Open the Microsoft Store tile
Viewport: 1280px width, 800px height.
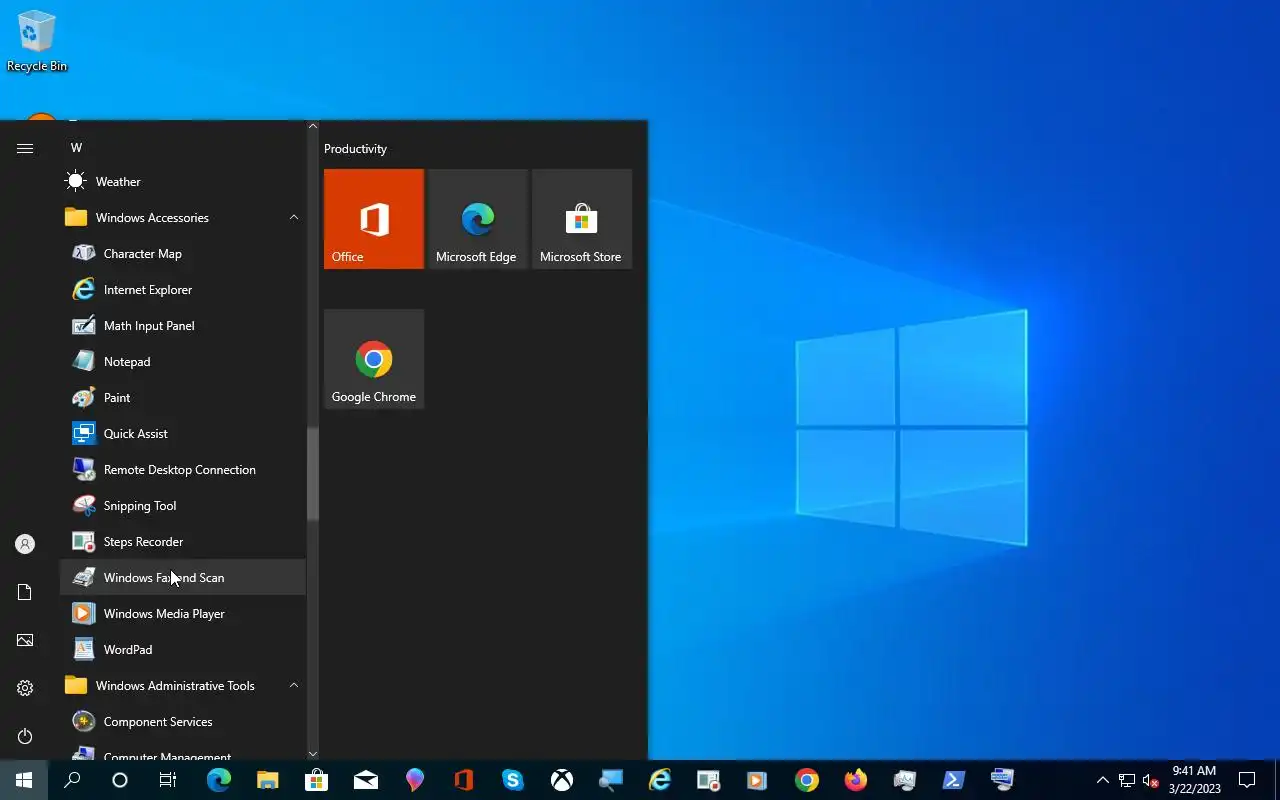[582, 219]
